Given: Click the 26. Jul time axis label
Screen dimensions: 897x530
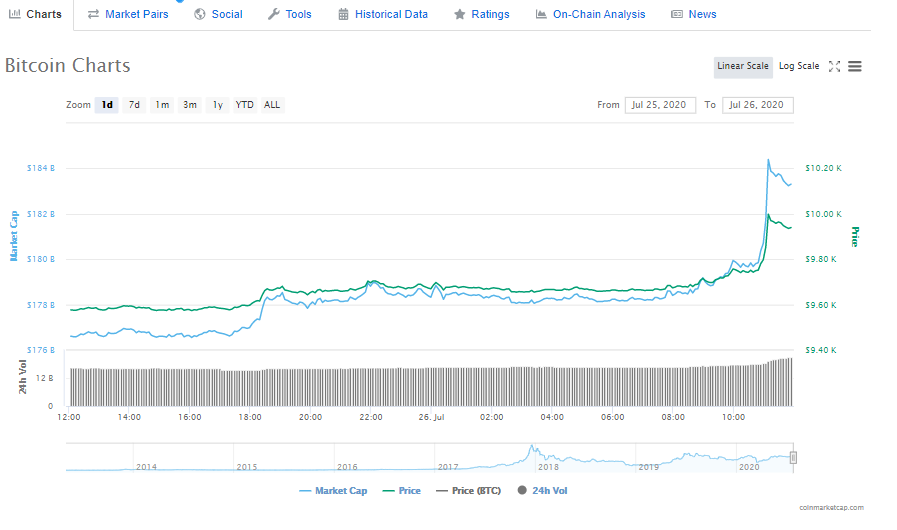Looking at the screenshot, I should (431, 417).
